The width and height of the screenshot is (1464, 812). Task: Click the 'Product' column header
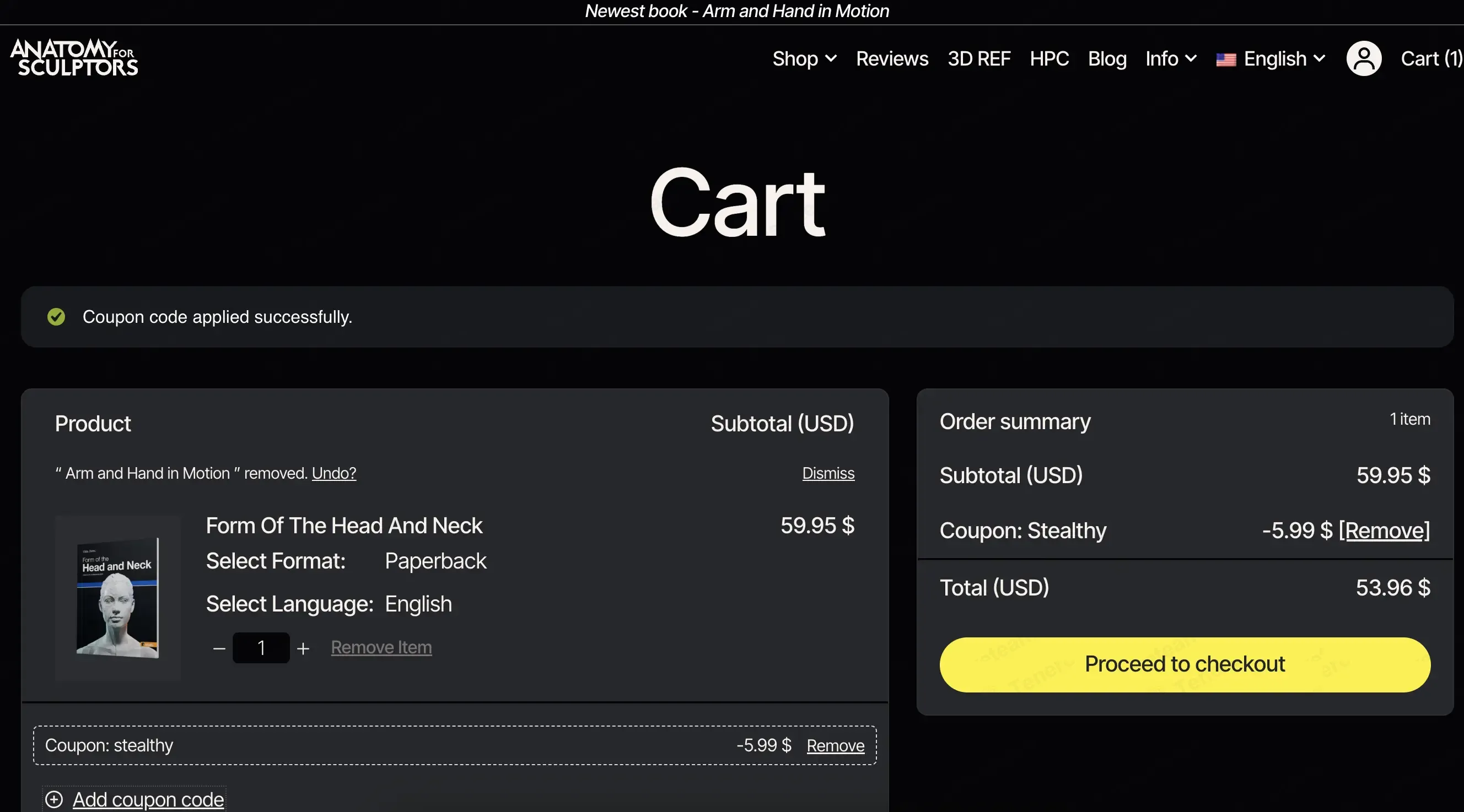93,424
